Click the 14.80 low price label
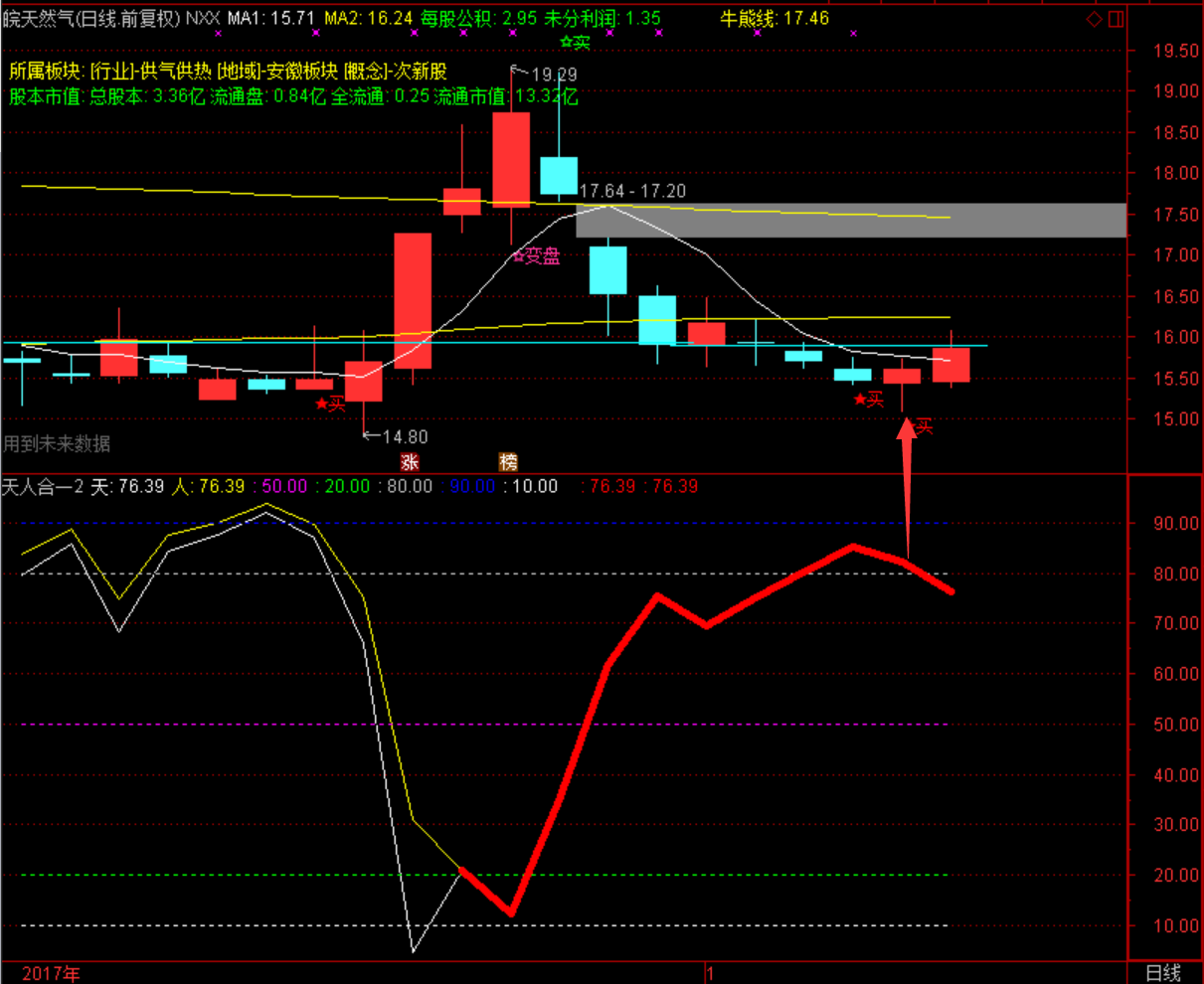Screen dimensions: 1204x984 pyautogui.click(x=404, y=436)
